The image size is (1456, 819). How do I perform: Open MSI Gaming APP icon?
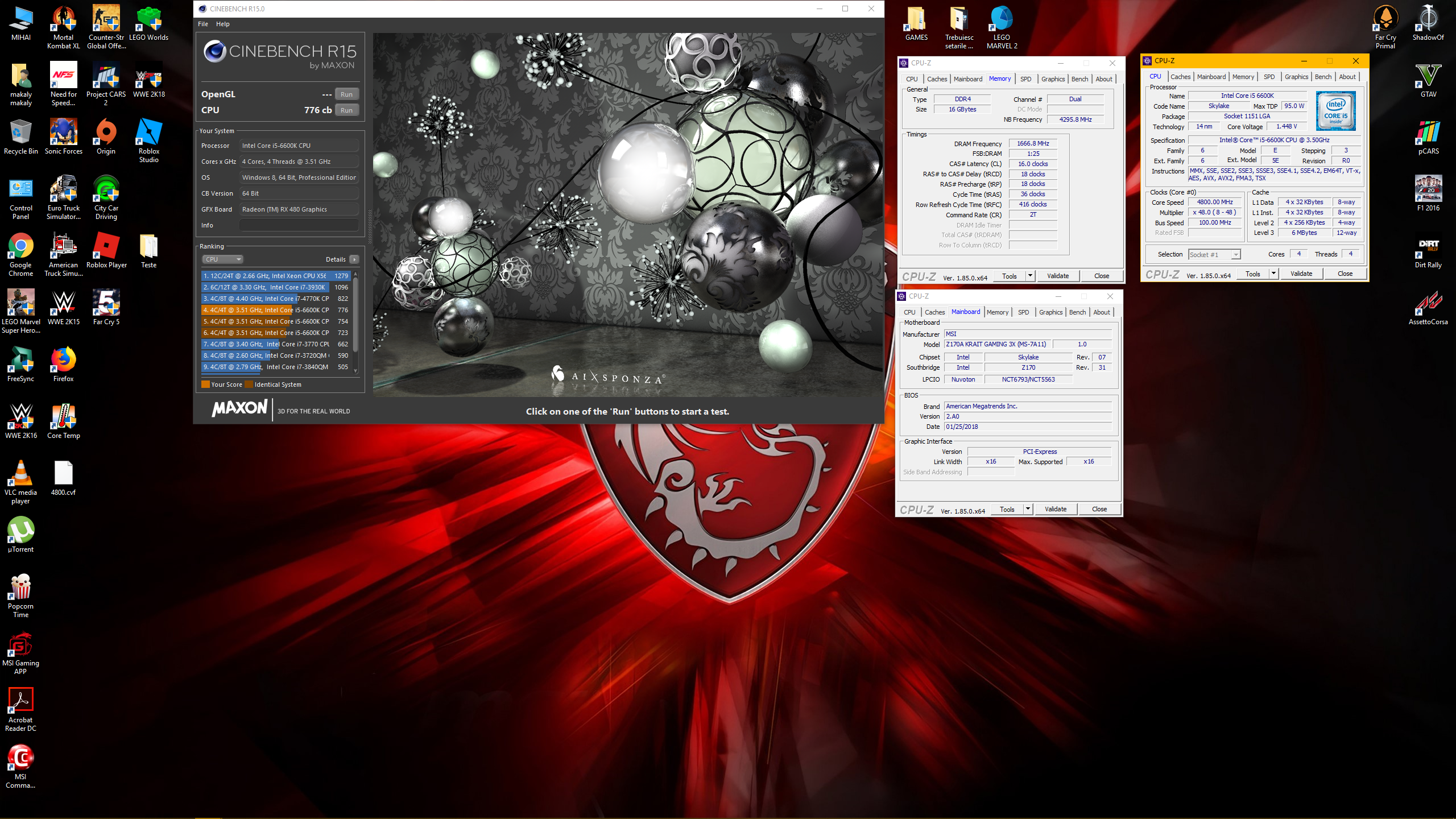coord(20,652)
